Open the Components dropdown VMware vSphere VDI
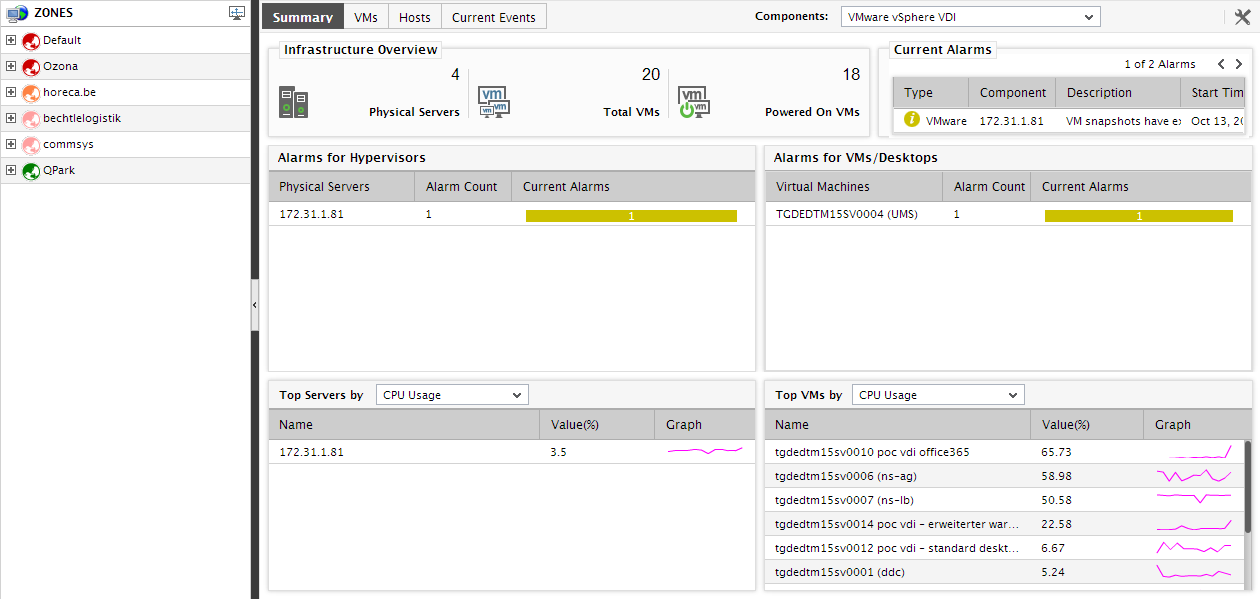1260x599 pixels. (970, 17)
